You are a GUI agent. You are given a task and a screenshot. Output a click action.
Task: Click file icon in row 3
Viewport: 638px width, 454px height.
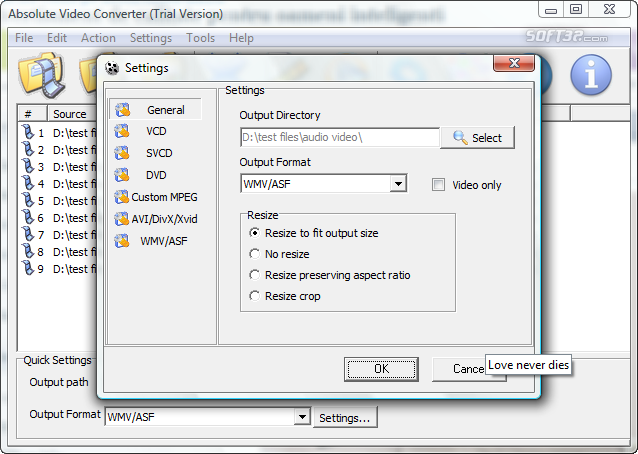(28, 166)
